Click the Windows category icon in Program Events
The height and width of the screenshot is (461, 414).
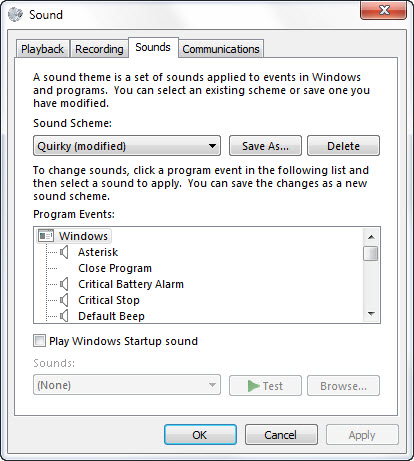[46, 236]
